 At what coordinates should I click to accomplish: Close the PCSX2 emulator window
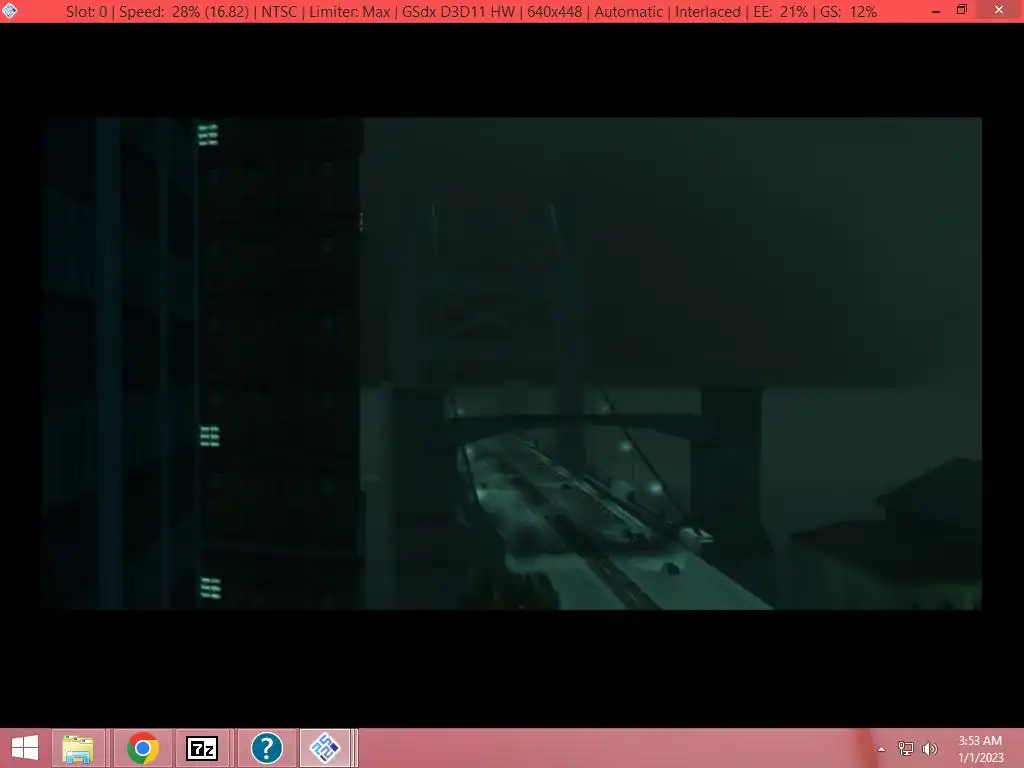point(999,10)
